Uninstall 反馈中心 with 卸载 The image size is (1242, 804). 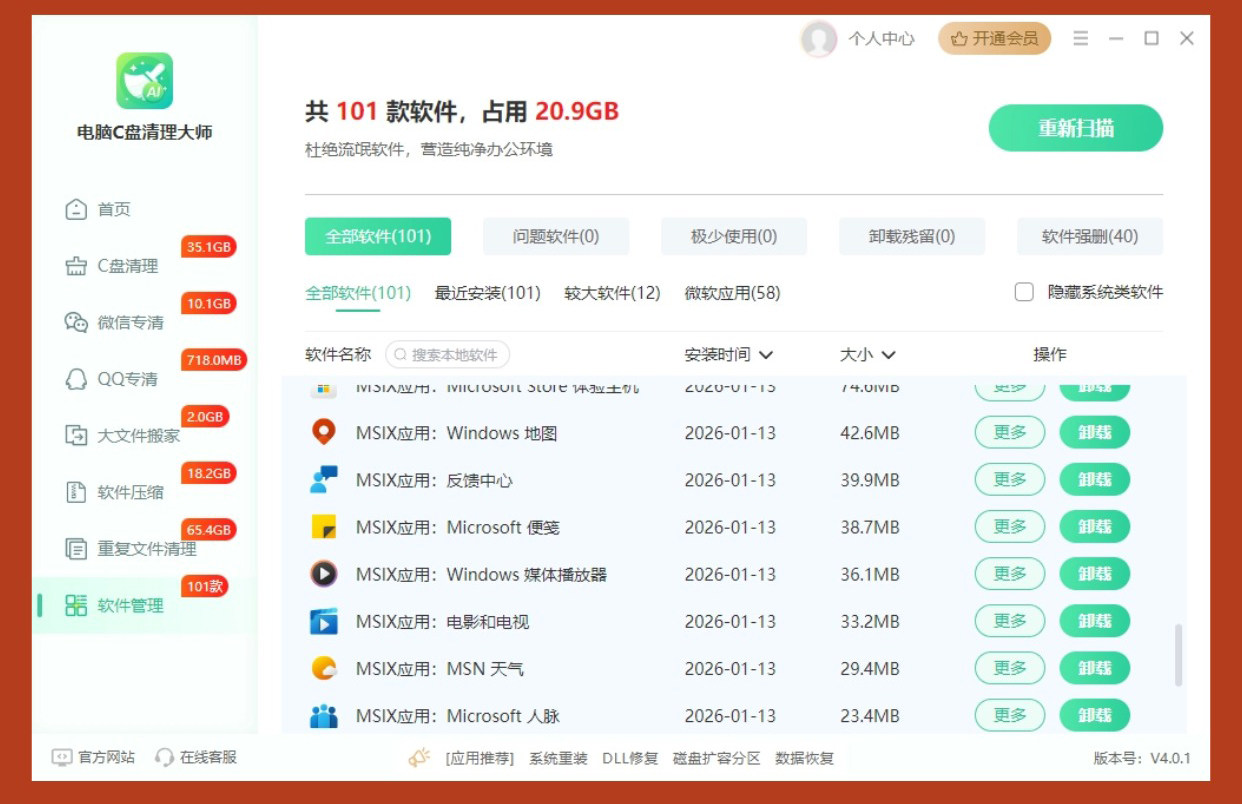1095,480
